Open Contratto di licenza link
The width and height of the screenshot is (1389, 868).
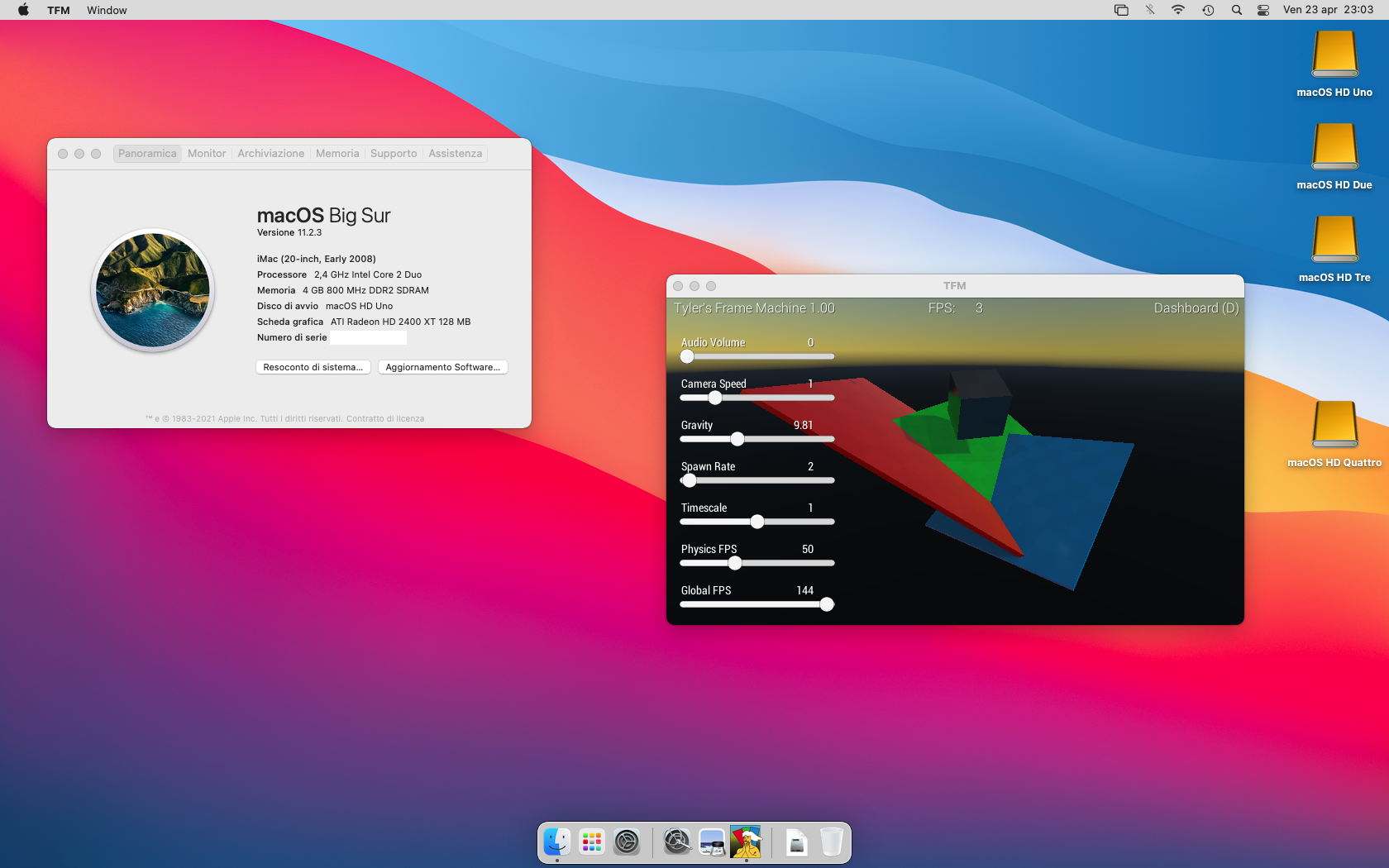(x=385, y=418)
